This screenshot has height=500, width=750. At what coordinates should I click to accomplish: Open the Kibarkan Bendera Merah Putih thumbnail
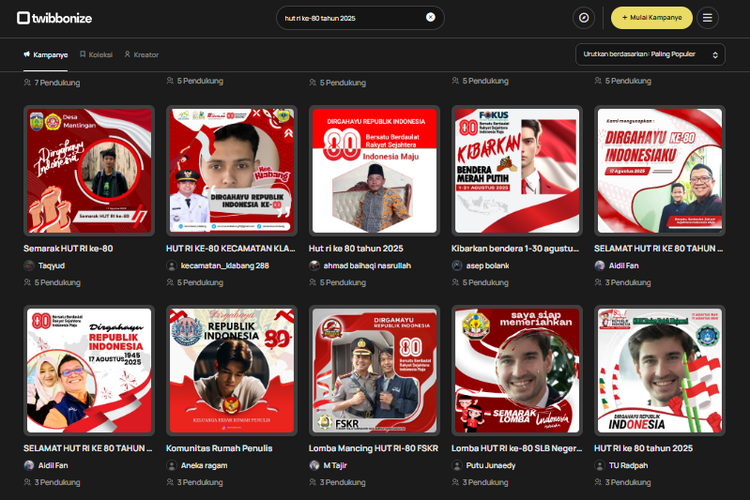click(517, 171)
